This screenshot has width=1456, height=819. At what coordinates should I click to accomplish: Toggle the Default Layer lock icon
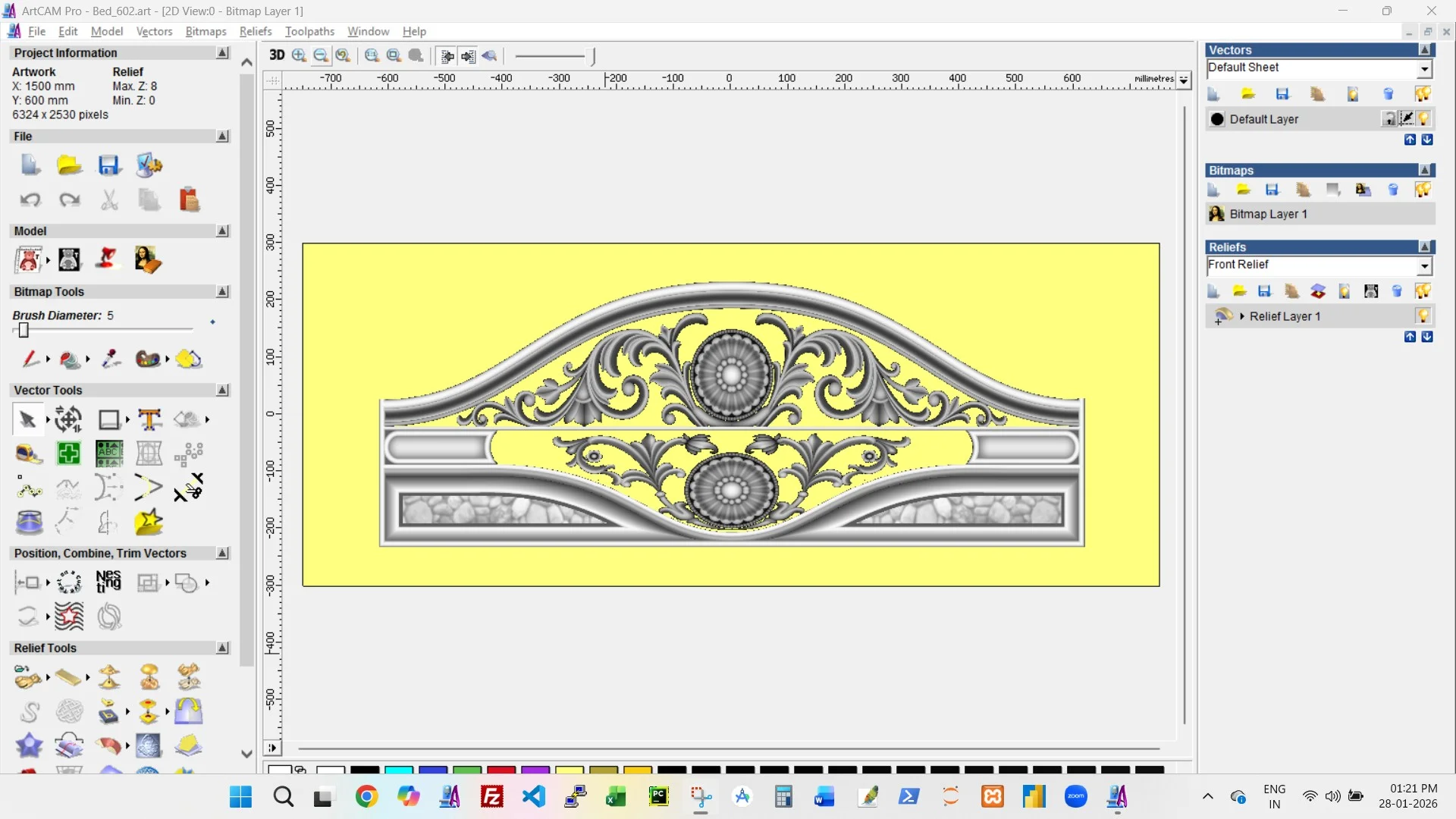tap(1389, 119)
